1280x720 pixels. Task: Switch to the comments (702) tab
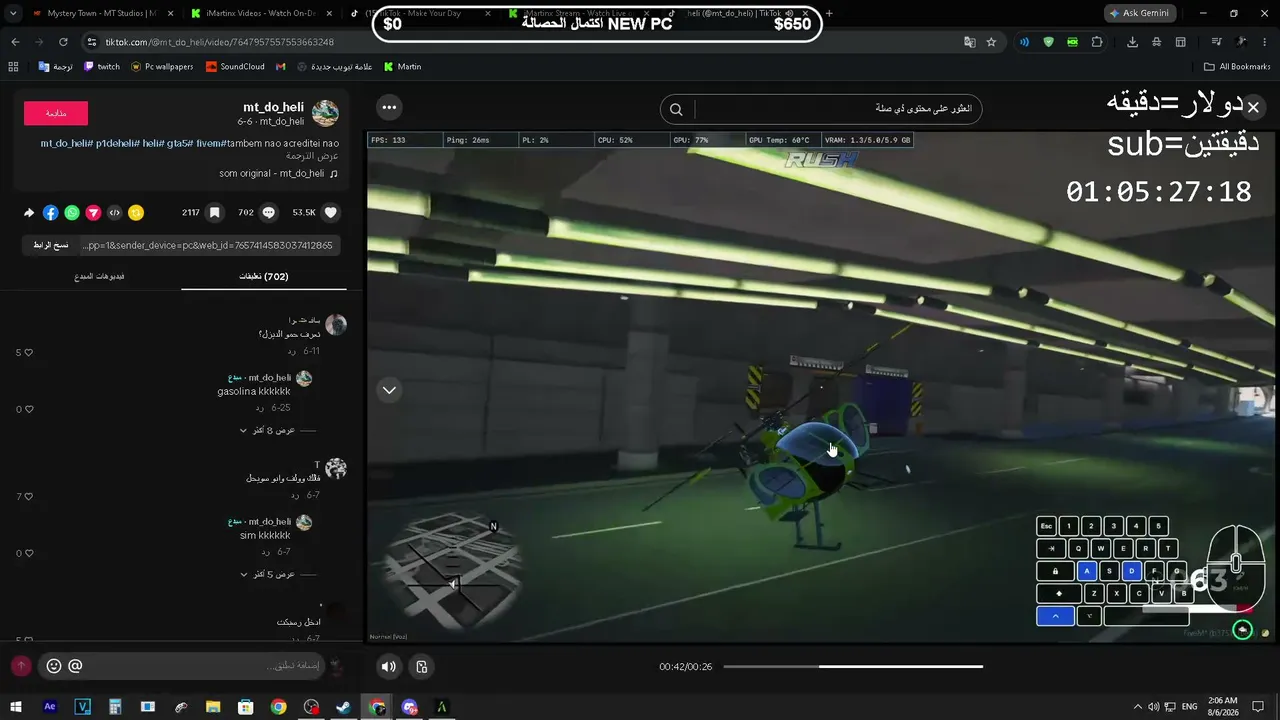click(264, 276)
